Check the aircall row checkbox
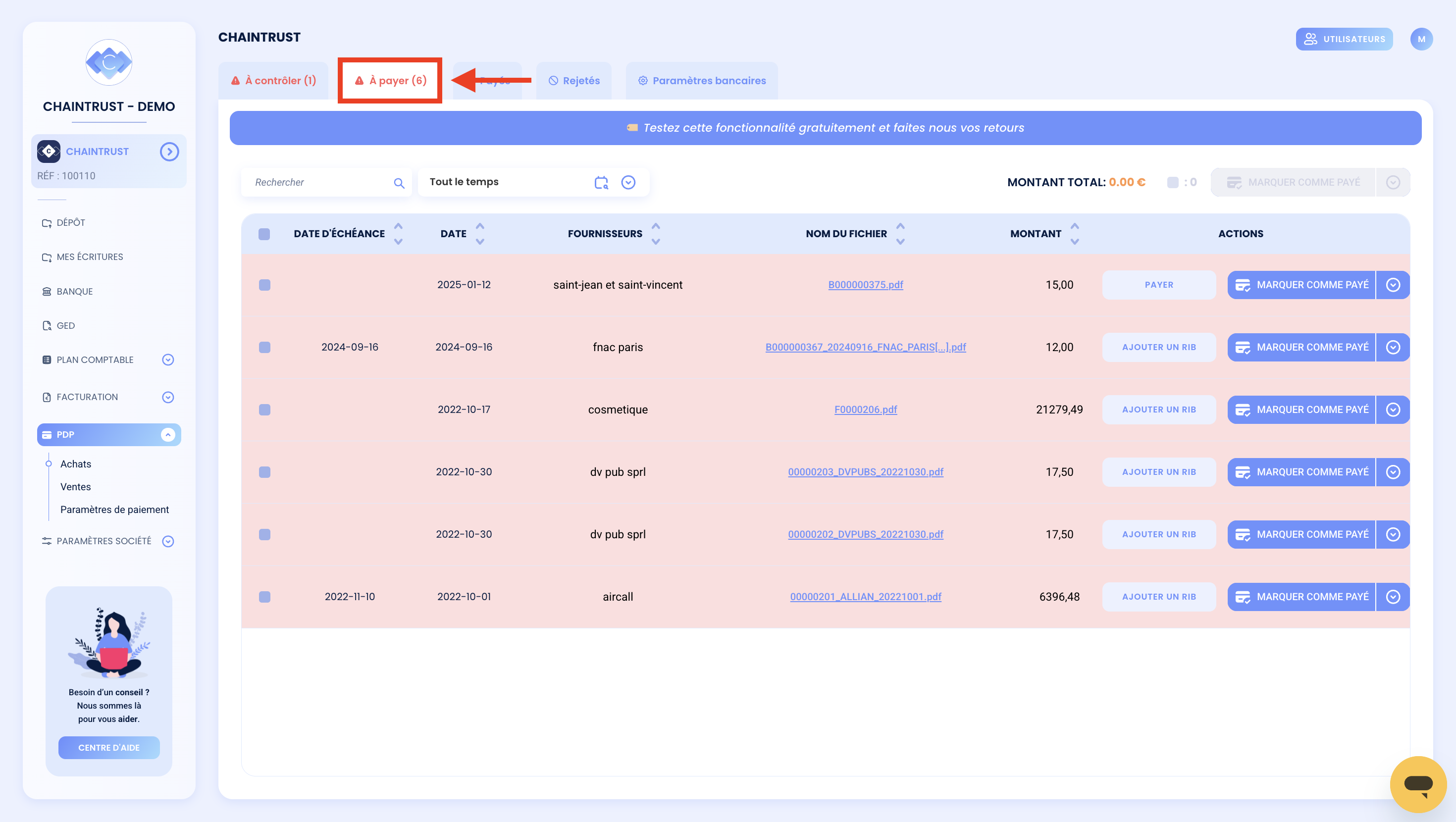This screenshot has height=822, width=1456. (264, 596)
